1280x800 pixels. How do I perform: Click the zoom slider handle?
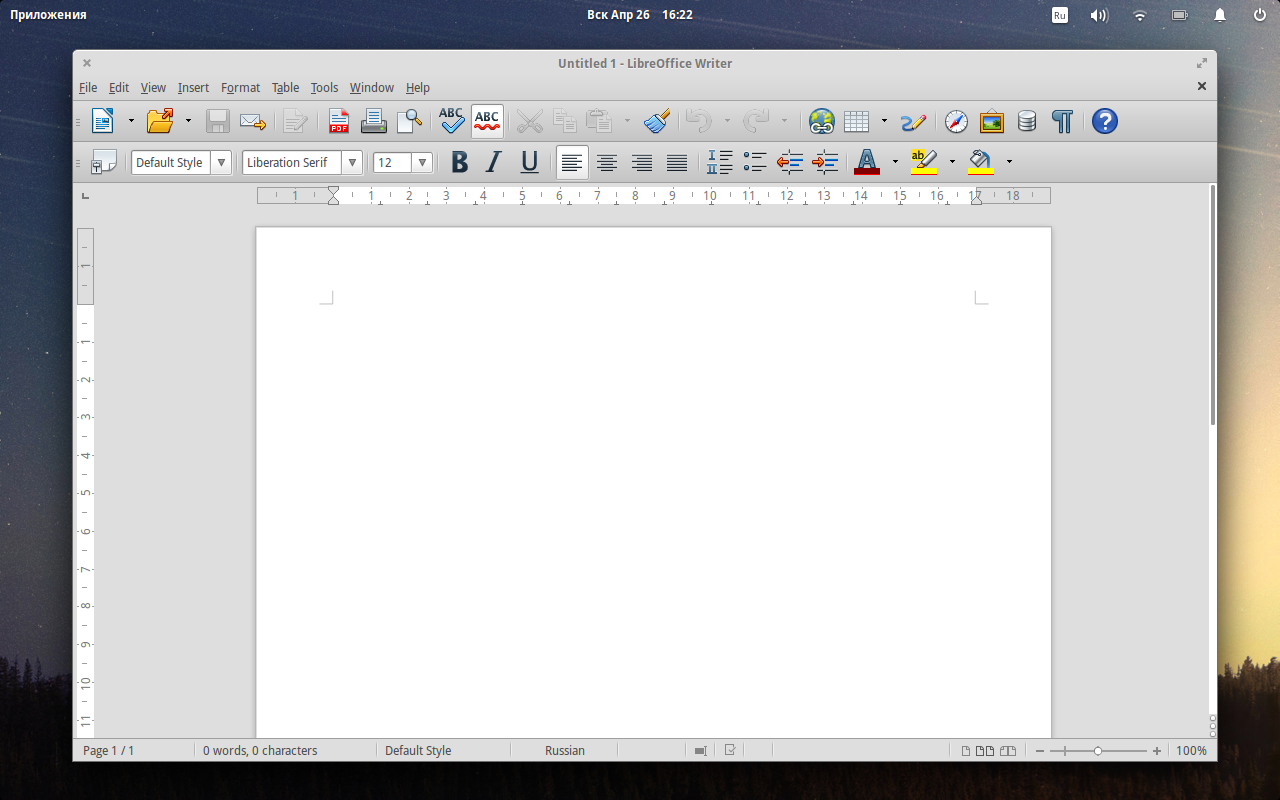1098,750
